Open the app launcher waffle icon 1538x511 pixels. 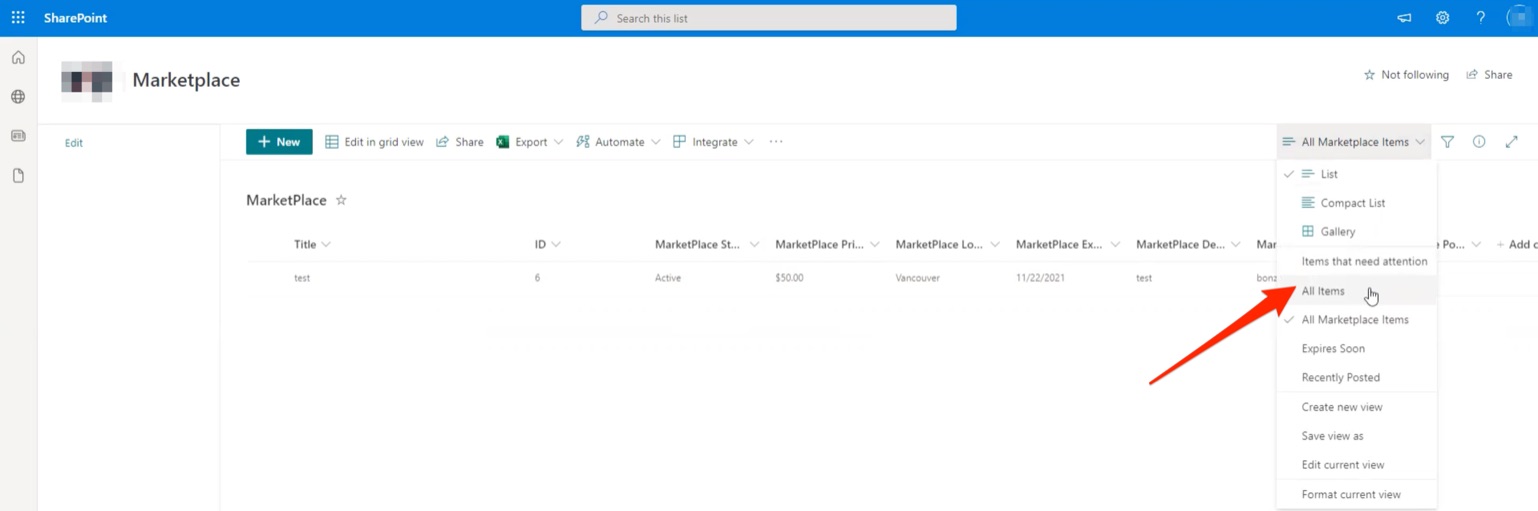click(x=18, y=18)
